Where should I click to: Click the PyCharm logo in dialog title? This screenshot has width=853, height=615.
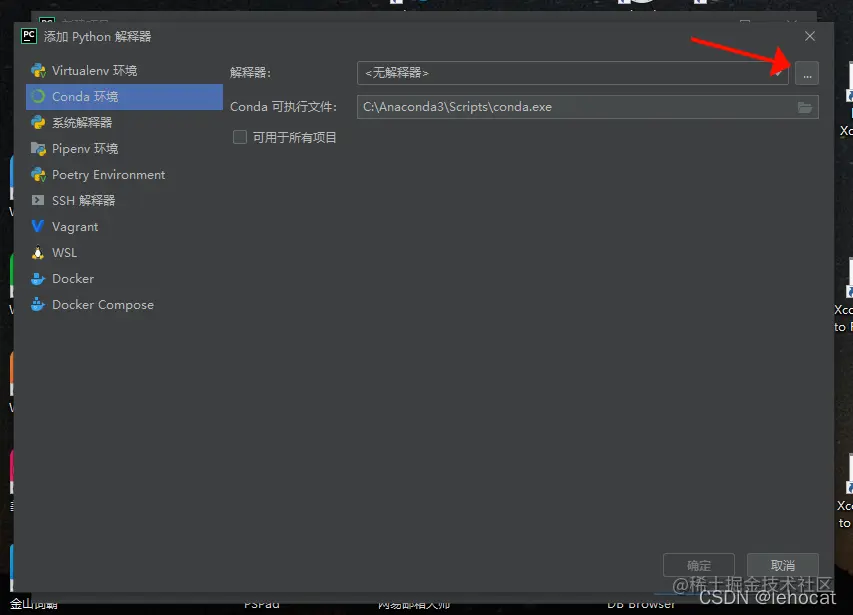tap(29, 36)
